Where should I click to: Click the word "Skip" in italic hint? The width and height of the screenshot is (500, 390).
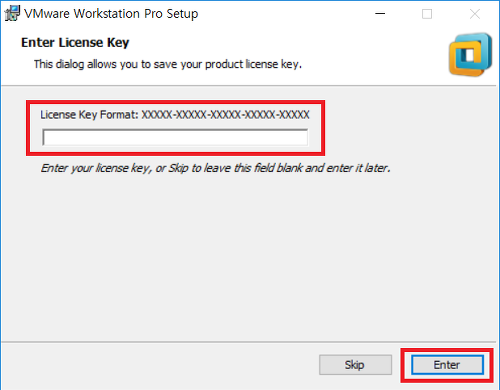[178, 168]
